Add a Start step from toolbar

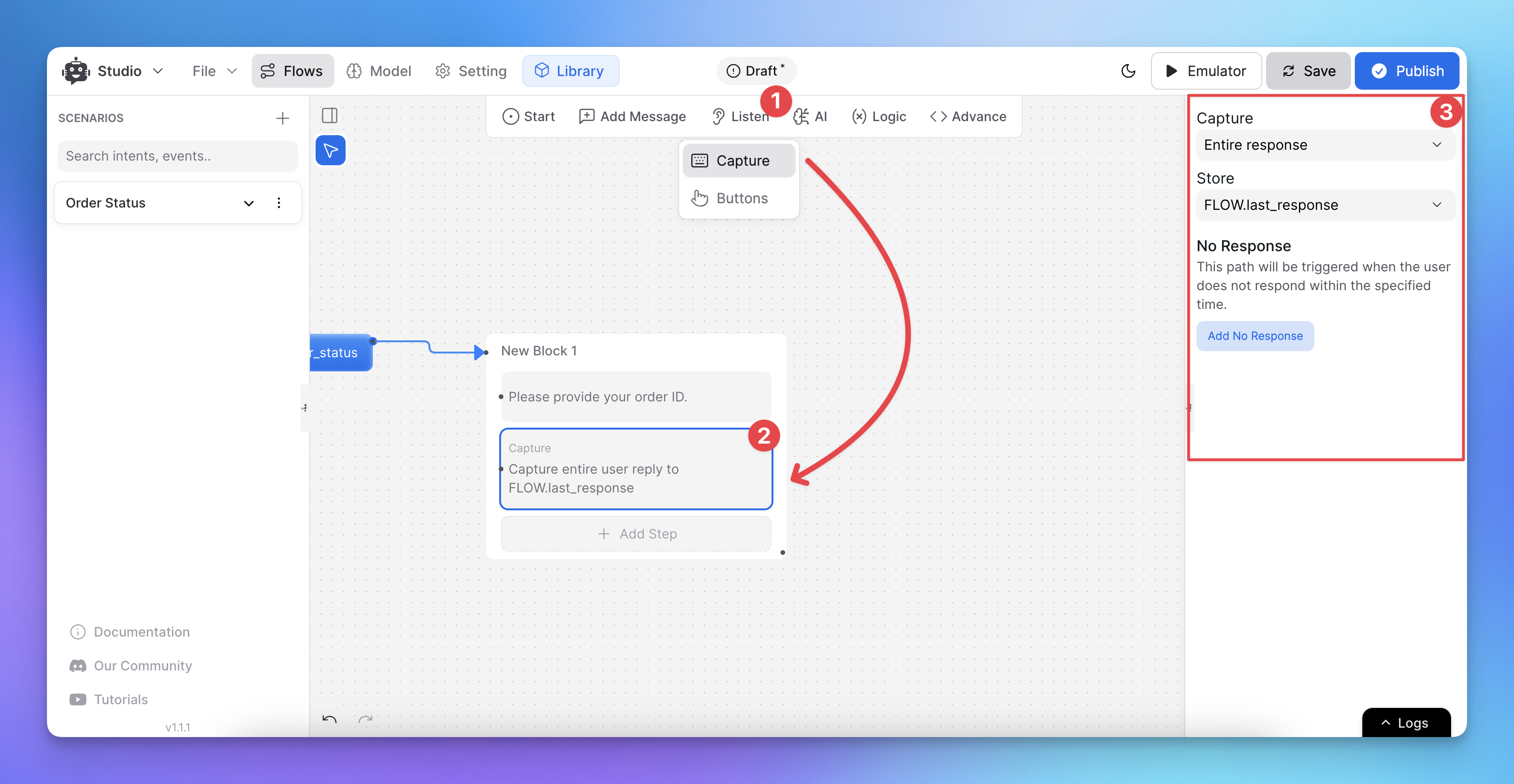click(528, 116)
